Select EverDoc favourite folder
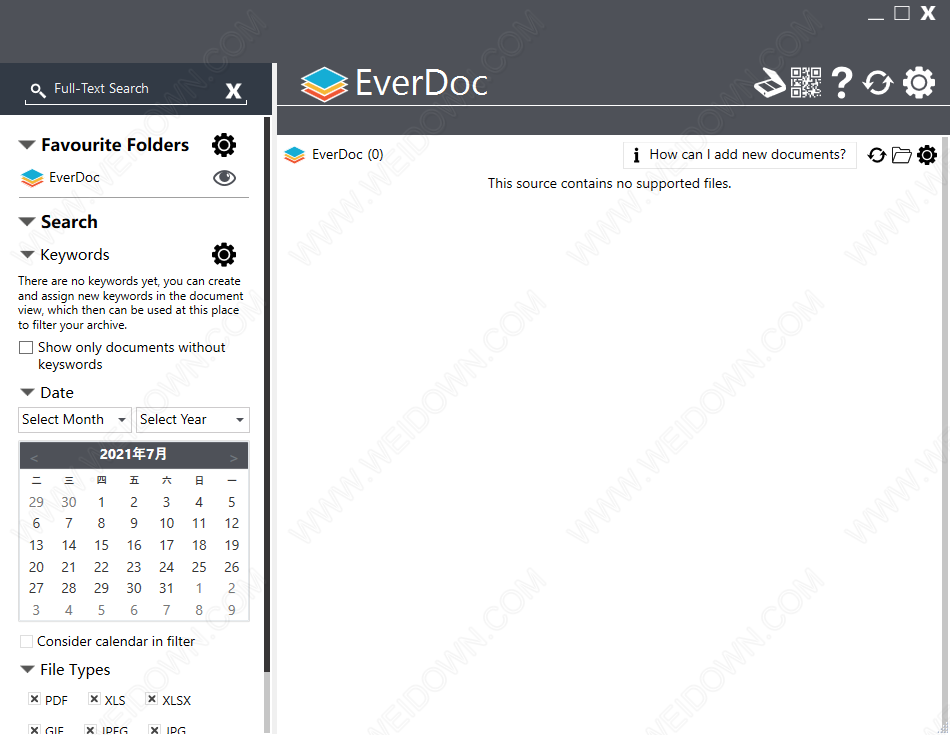950x735 pixels. pos(74,178)
